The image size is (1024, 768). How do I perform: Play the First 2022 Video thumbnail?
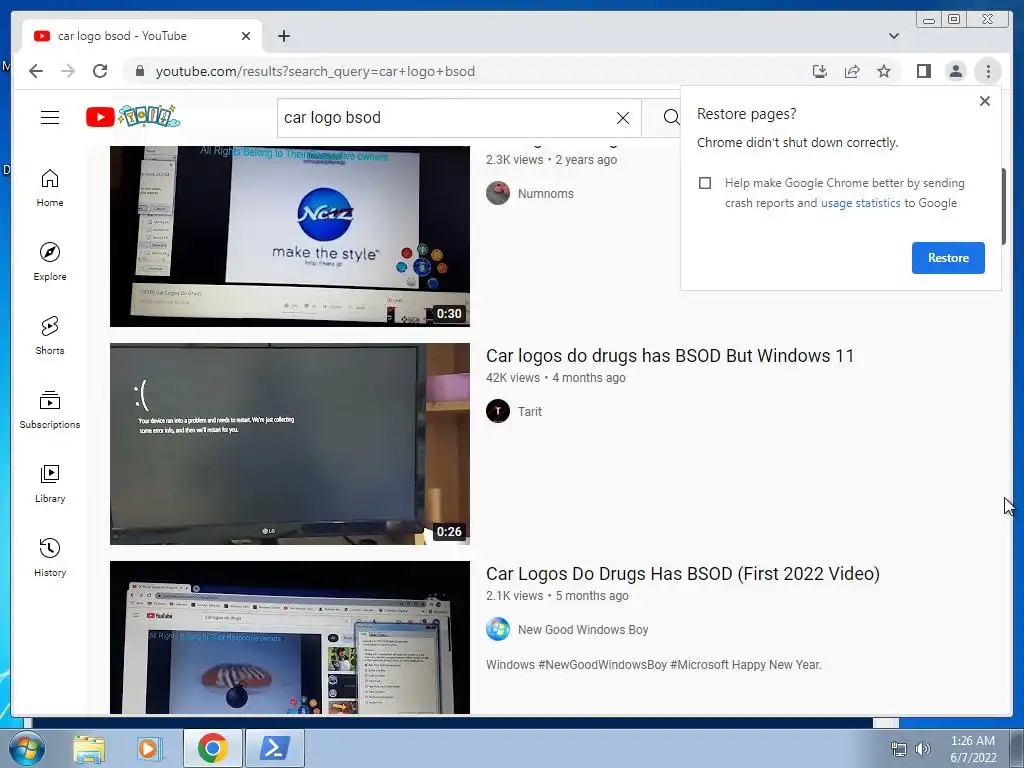[x=289, y=637]
